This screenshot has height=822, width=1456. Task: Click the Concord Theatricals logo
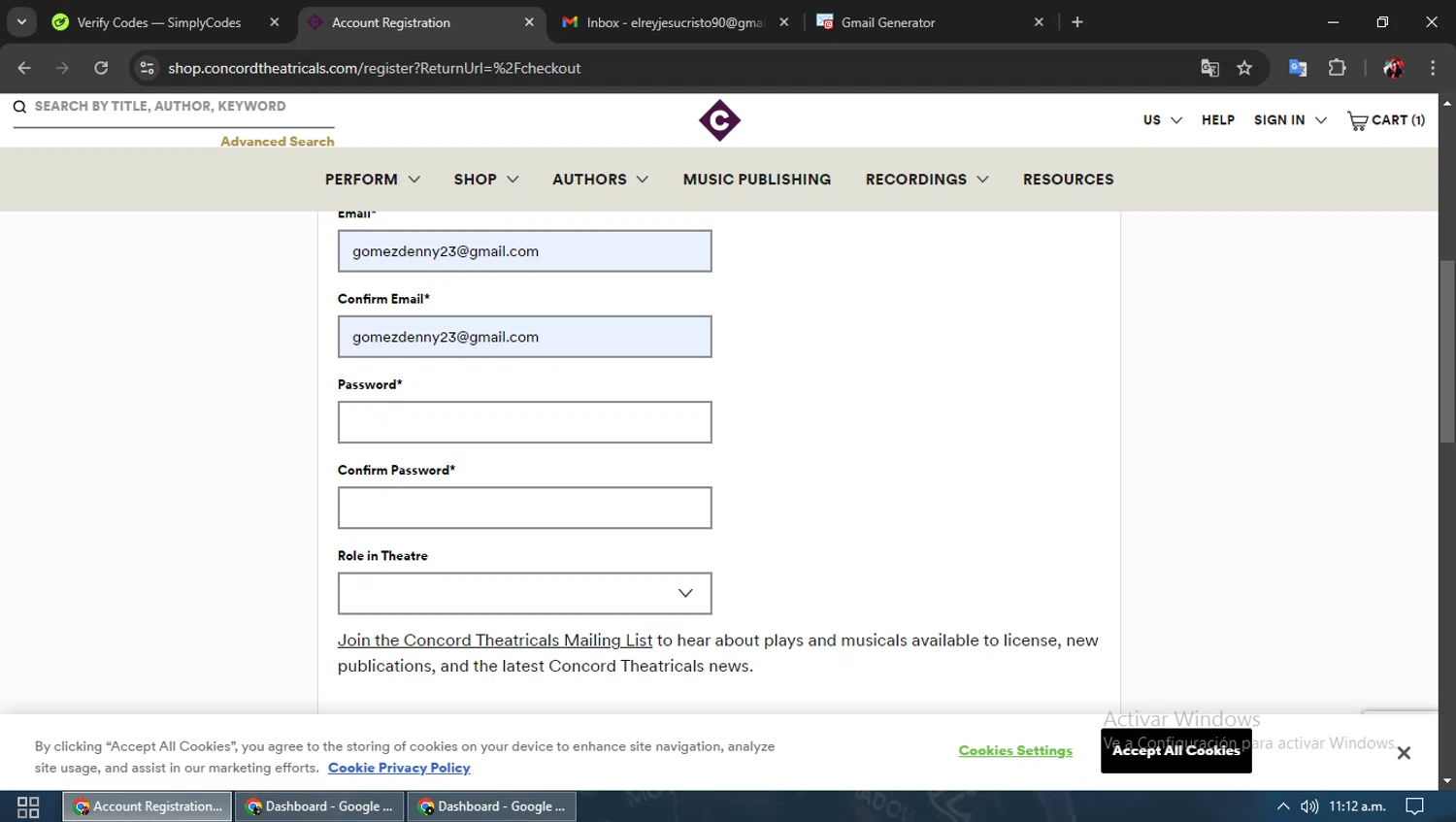[719, 120]
